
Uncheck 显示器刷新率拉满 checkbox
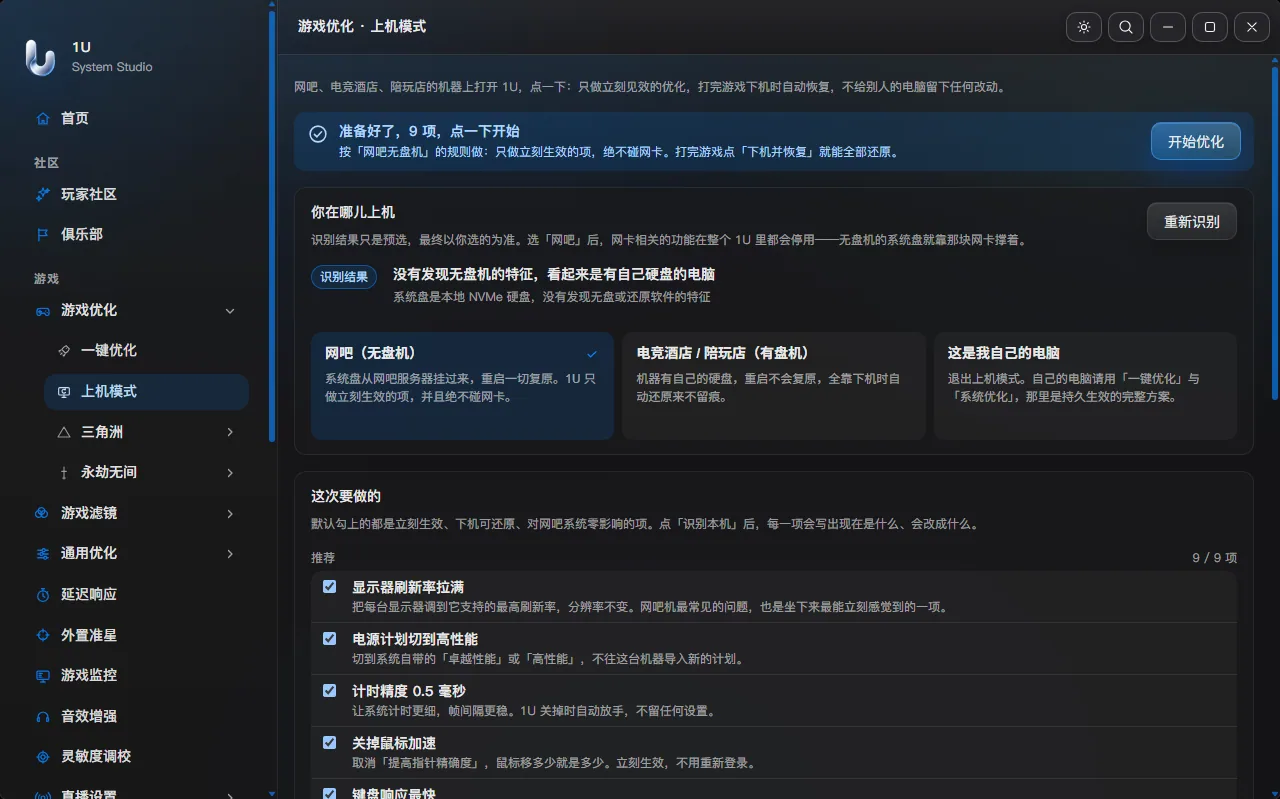[x=330, y=586]
